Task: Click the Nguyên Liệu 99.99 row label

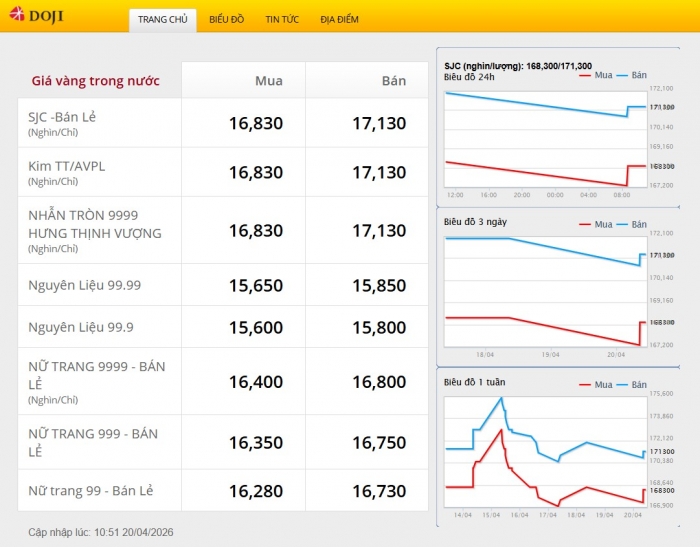Action: click(84, 285)
